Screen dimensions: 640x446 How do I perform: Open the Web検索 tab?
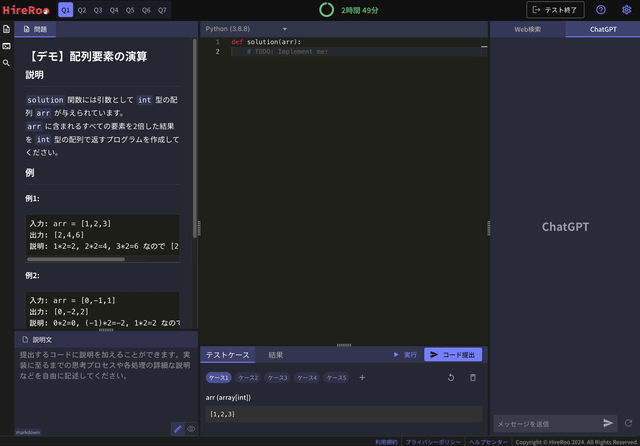click(x=527, y=30)
